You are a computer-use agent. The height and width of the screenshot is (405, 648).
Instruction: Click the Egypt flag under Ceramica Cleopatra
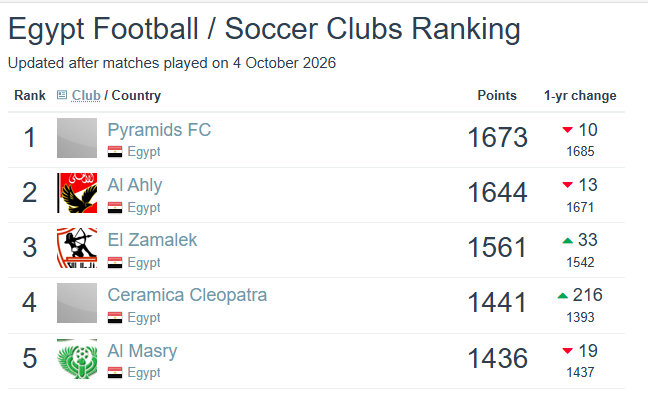115,317
